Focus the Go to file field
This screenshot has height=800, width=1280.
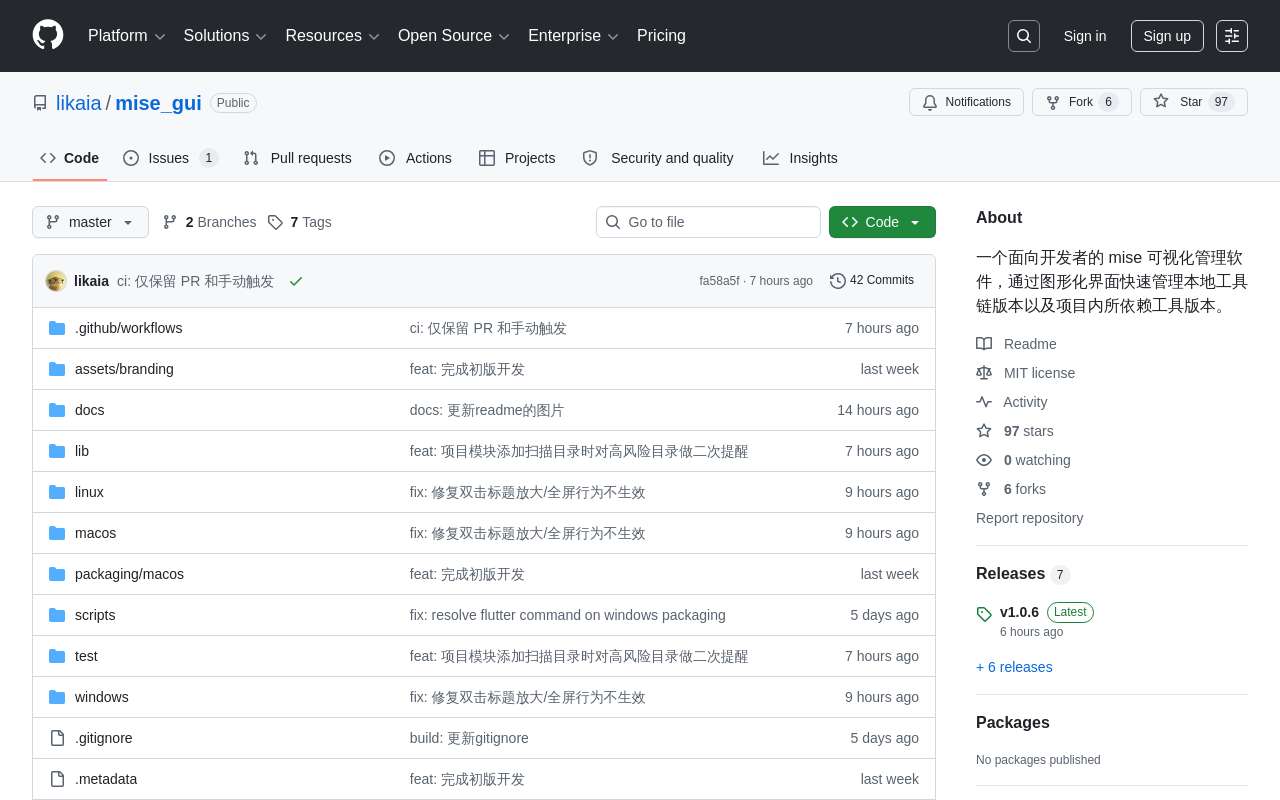(x=708, y=222)
